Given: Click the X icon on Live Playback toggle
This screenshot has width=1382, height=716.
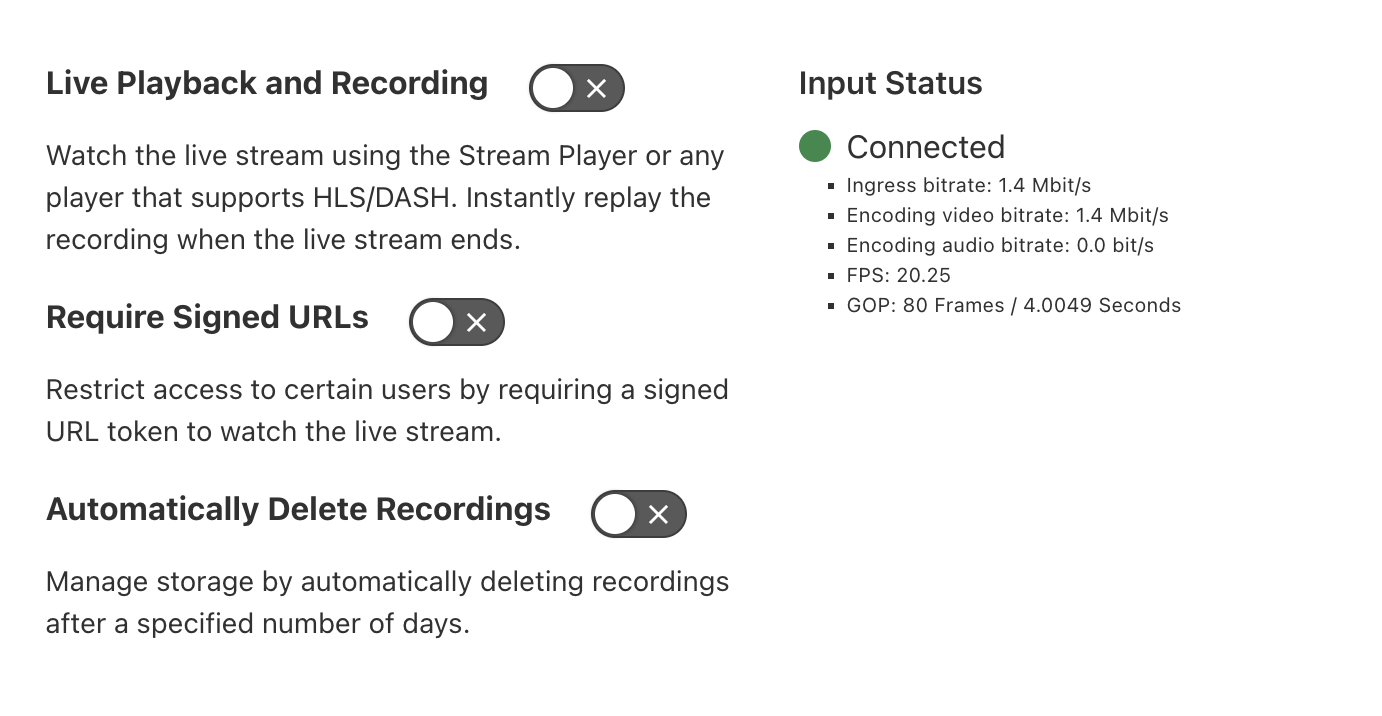Looking at the screenshot, I should [x=599, y=88].
